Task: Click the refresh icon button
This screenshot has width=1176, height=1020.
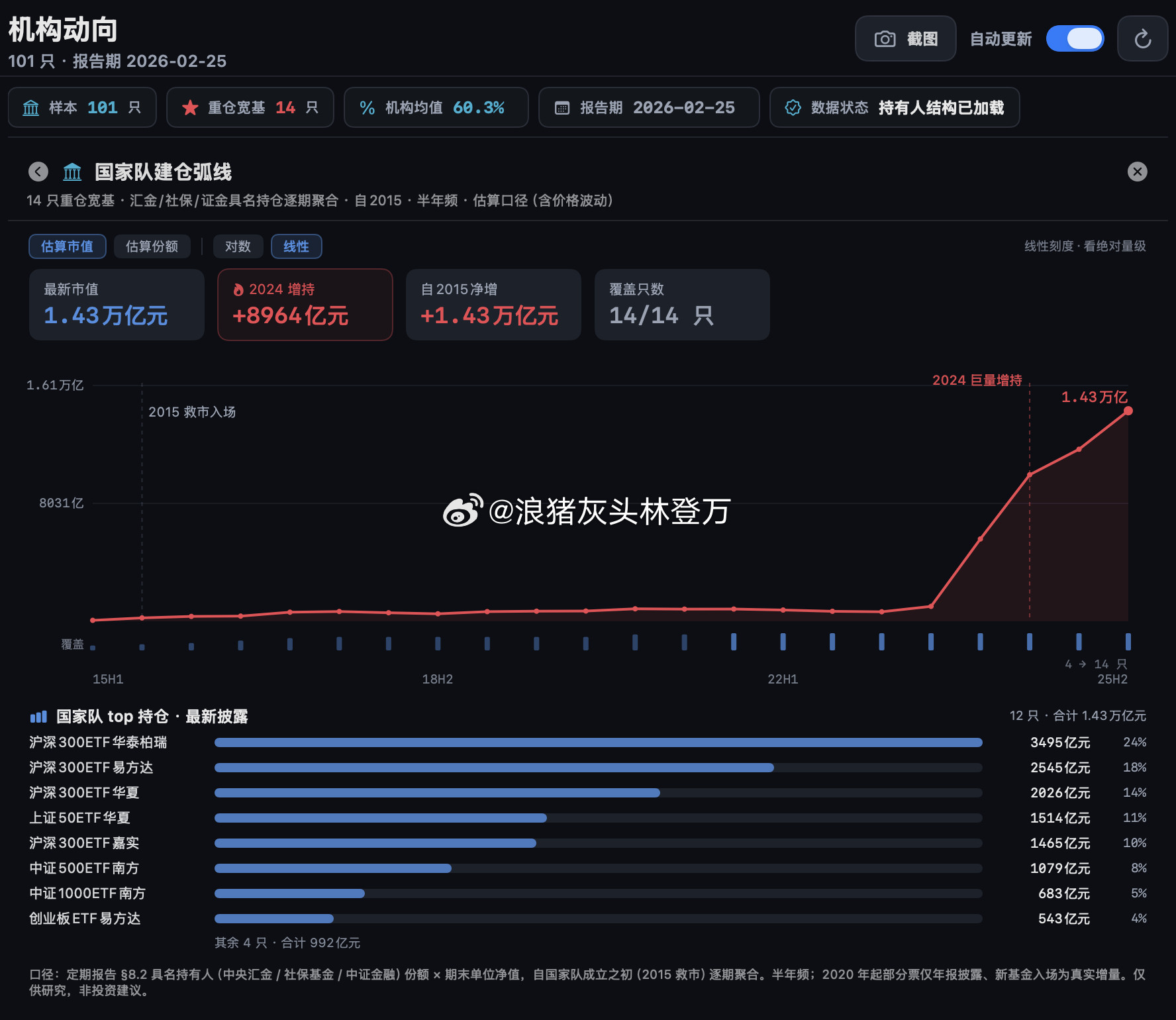Action: click(x=1142, y=39)
